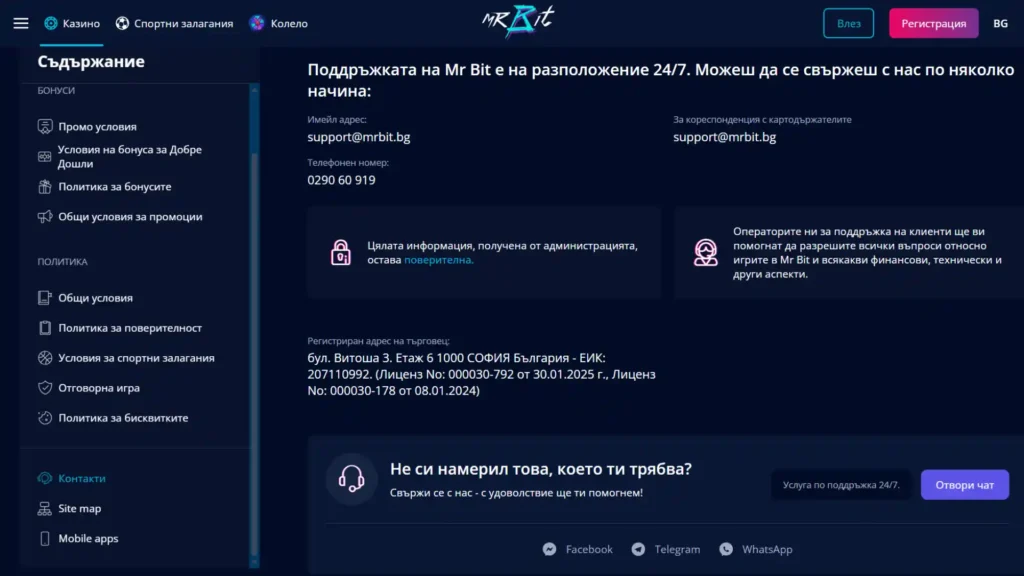The width and height of the screenshot is (1024, 576).
Task: Click the welcome bonus conditions icon
Action: tap(44, 157)
